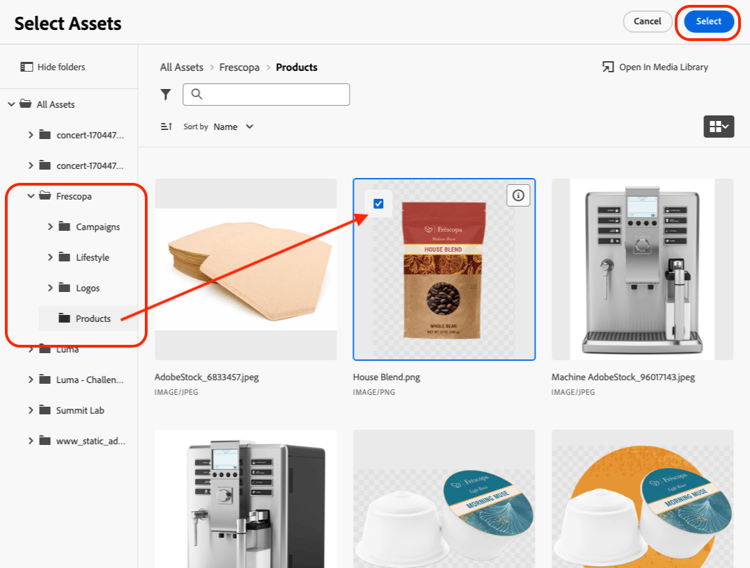Select the coffee filters AdobeStock_6833457 thumbnail
Viewport: 750px width, 568px height.
click(246, 269)
